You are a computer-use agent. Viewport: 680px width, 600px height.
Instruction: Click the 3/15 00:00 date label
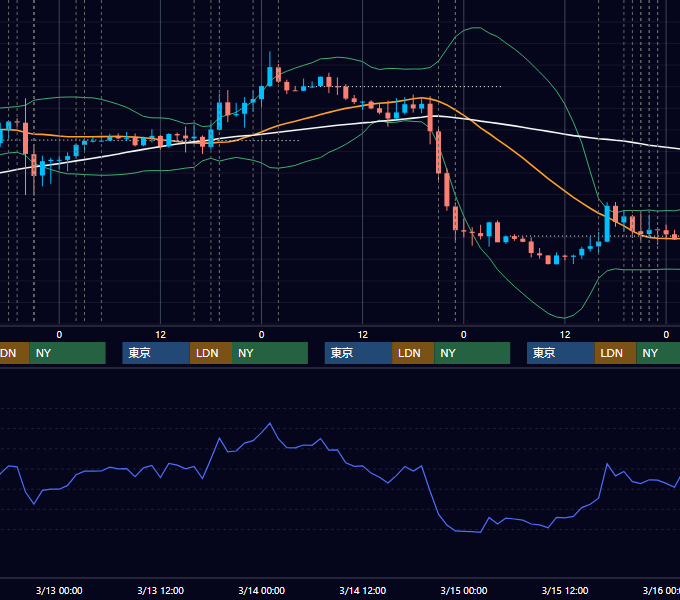click(464, 590)
